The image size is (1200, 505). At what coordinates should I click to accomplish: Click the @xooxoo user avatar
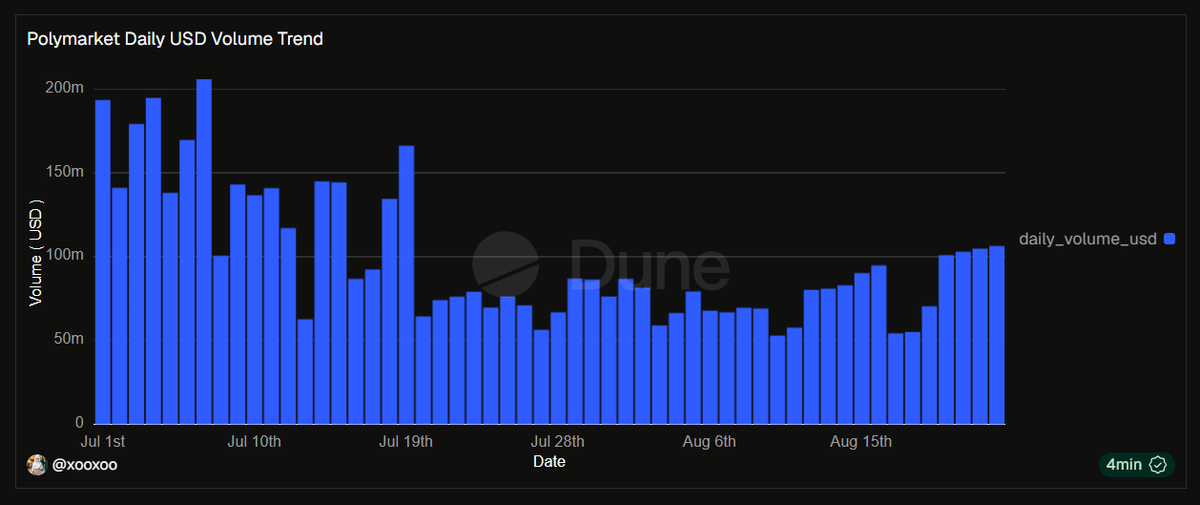(36, 465)
